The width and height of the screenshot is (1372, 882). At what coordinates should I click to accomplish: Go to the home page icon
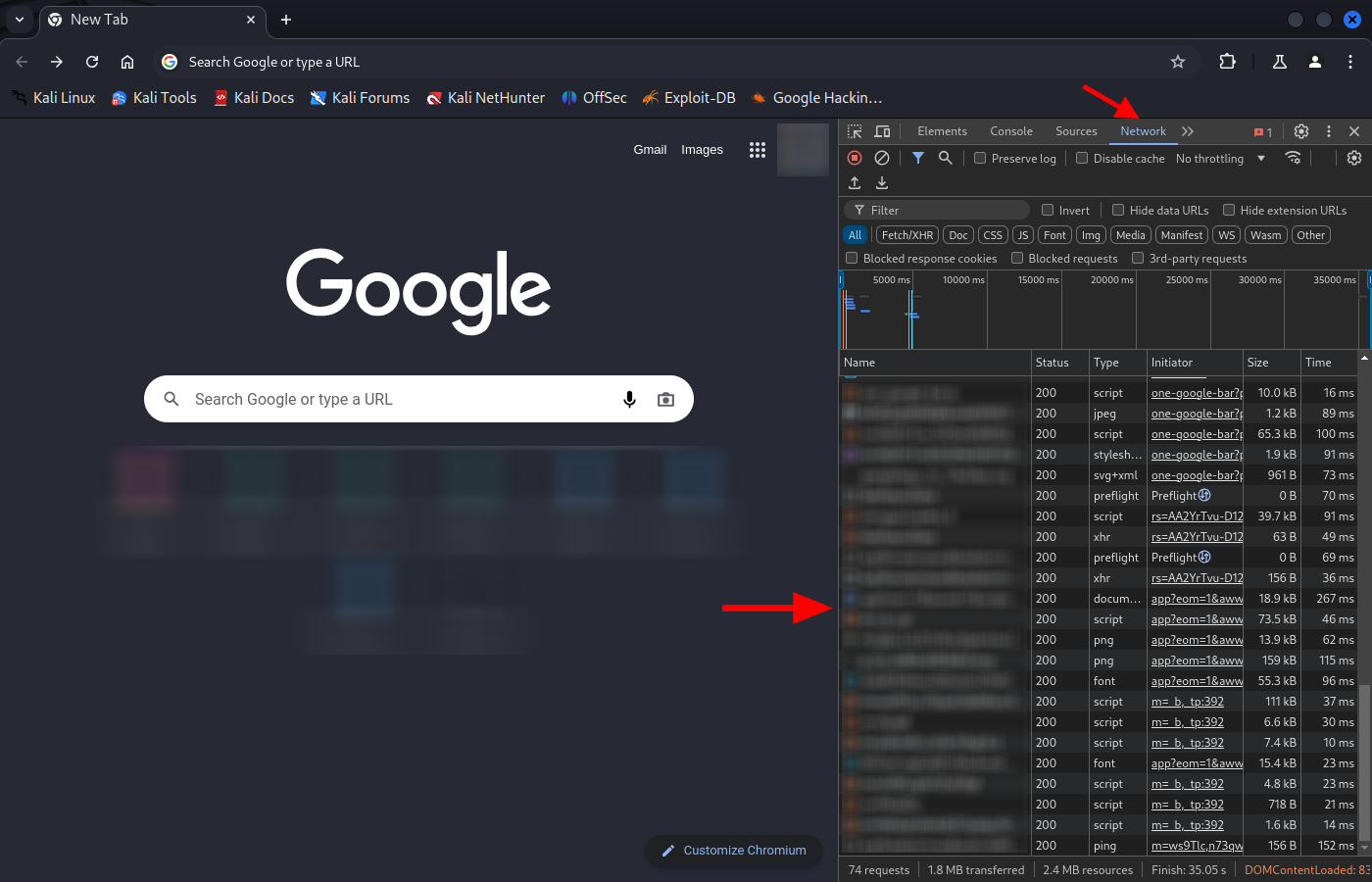(127, 62)
